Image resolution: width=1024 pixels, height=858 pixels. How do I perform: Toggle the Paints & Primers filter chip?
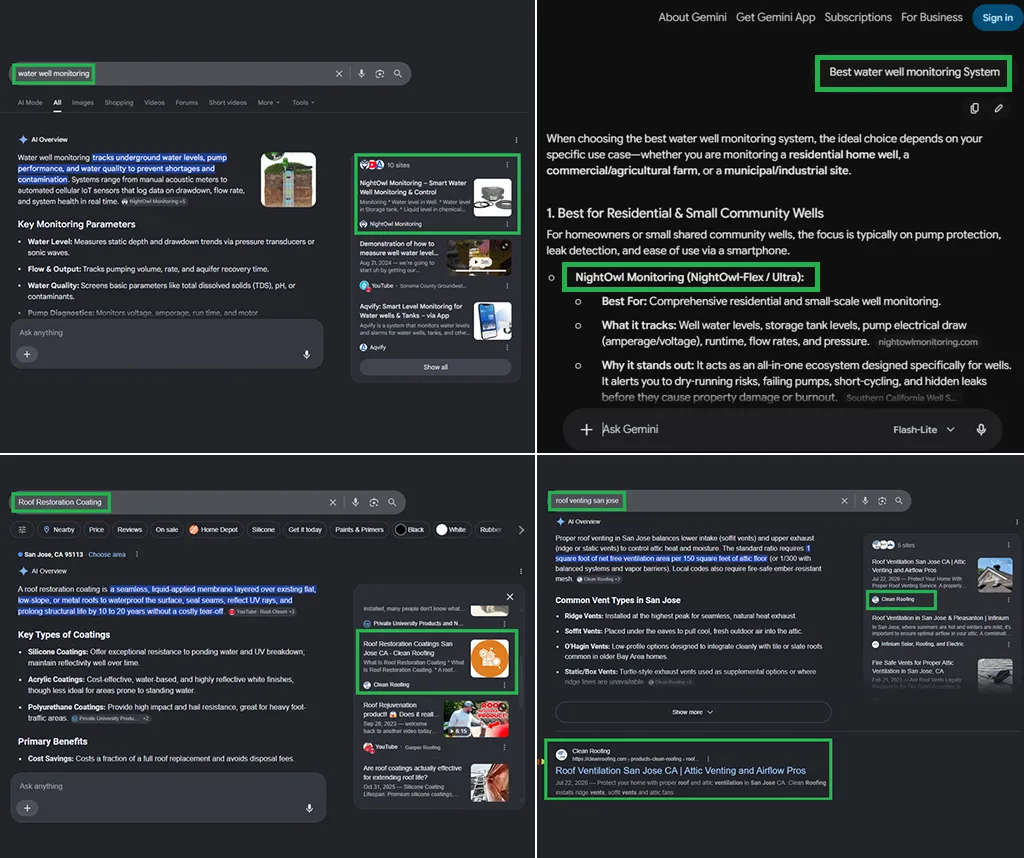359,530
